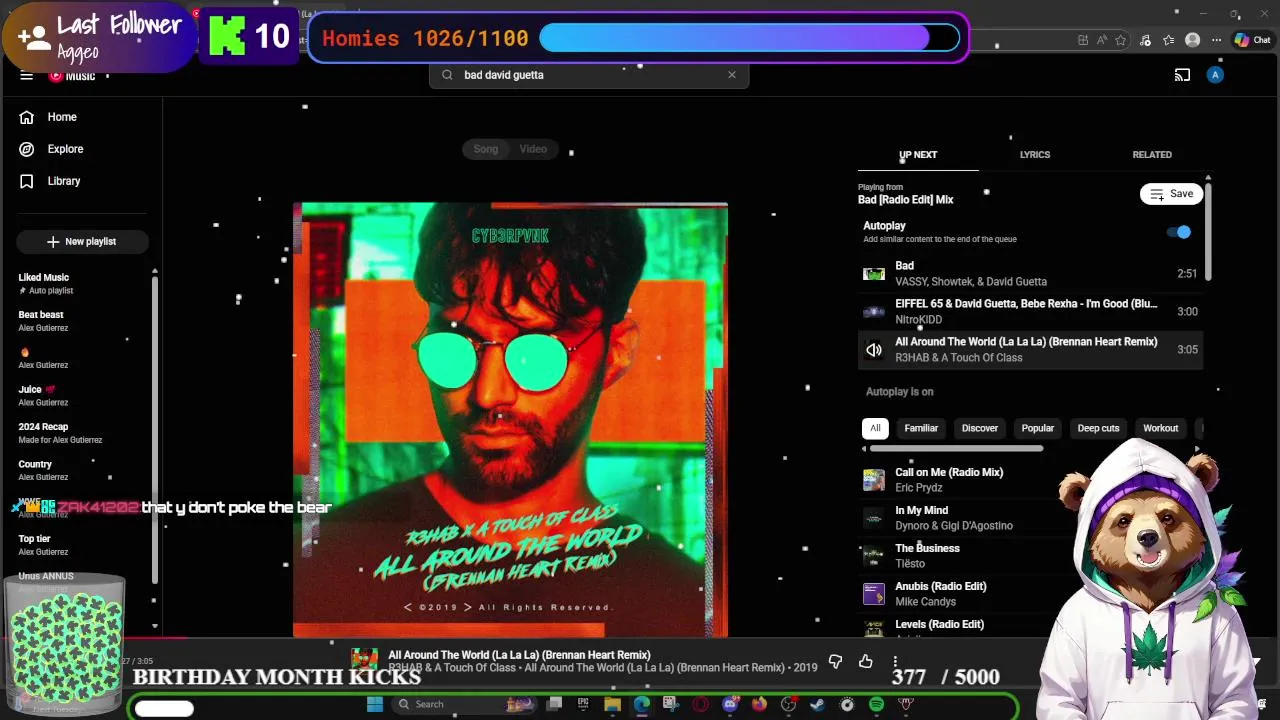This screenshot has height=720, width=1280.
Task: Open more options for playing track
Action: click(x=895, y=662)
